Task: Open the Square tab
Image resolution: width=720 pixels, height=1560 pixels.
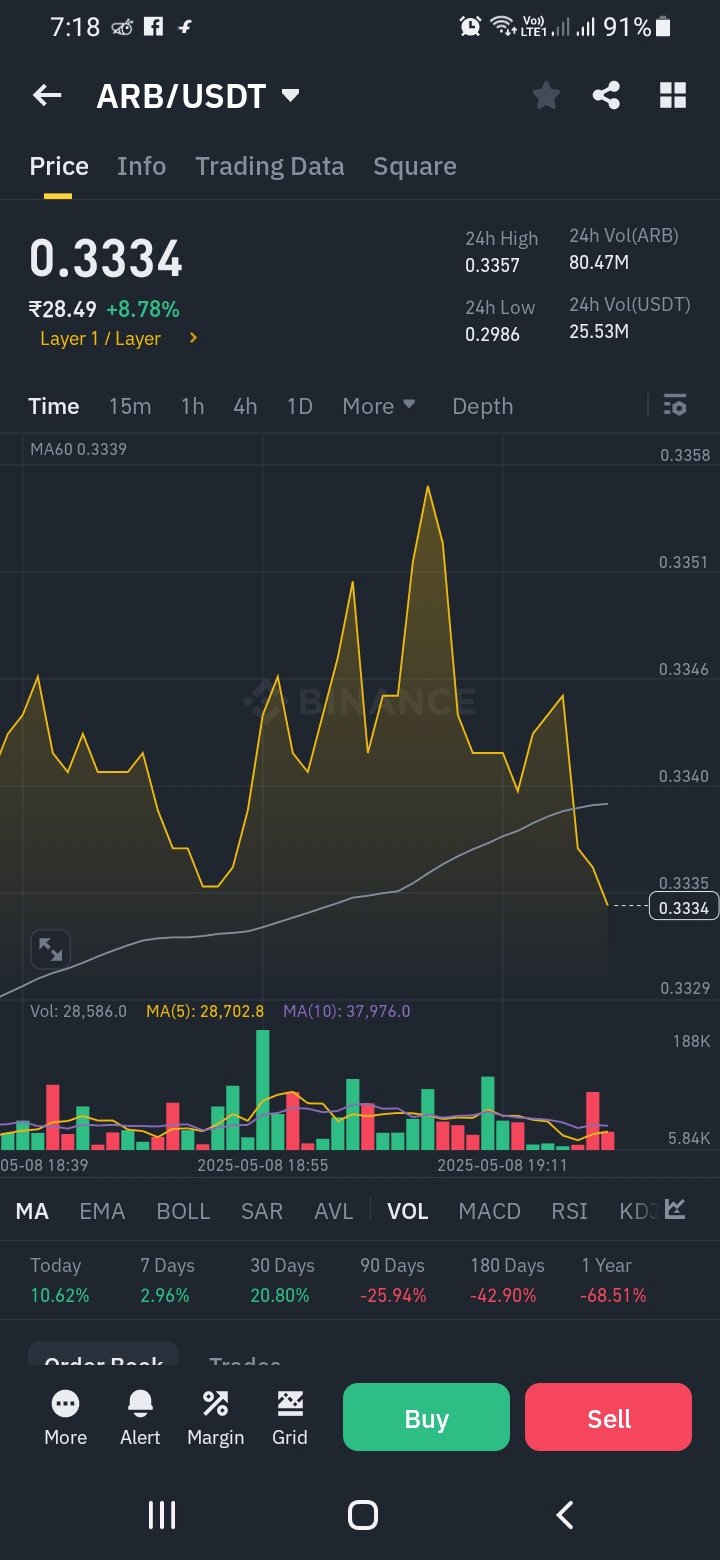Action: (x=415, y=166)
